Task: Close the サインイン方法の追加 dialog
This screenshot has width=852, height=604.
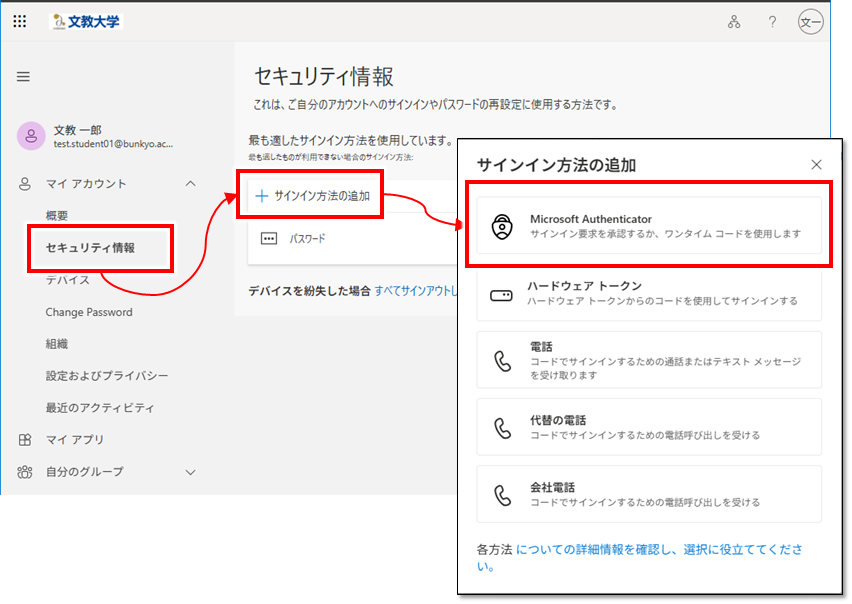Action: pos(816,165)
